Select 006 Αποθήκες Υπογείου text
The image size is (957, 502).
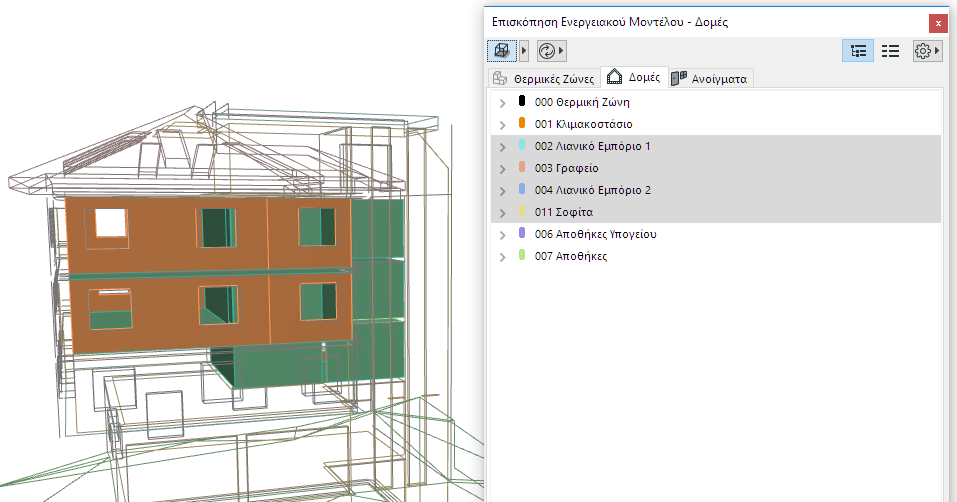(596, 234)
